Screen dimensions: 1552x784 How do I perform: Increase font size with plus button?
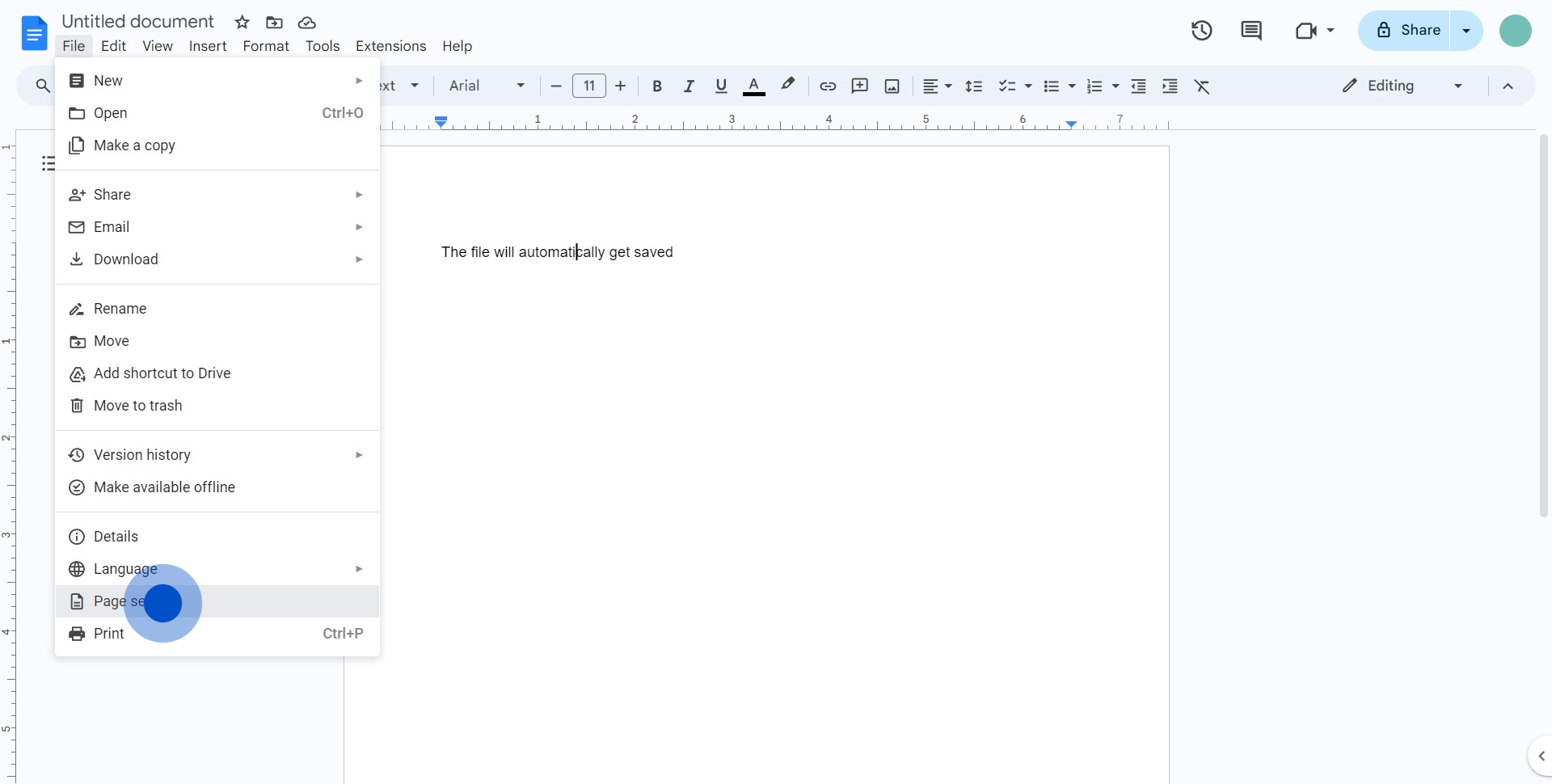pos(621,86)
